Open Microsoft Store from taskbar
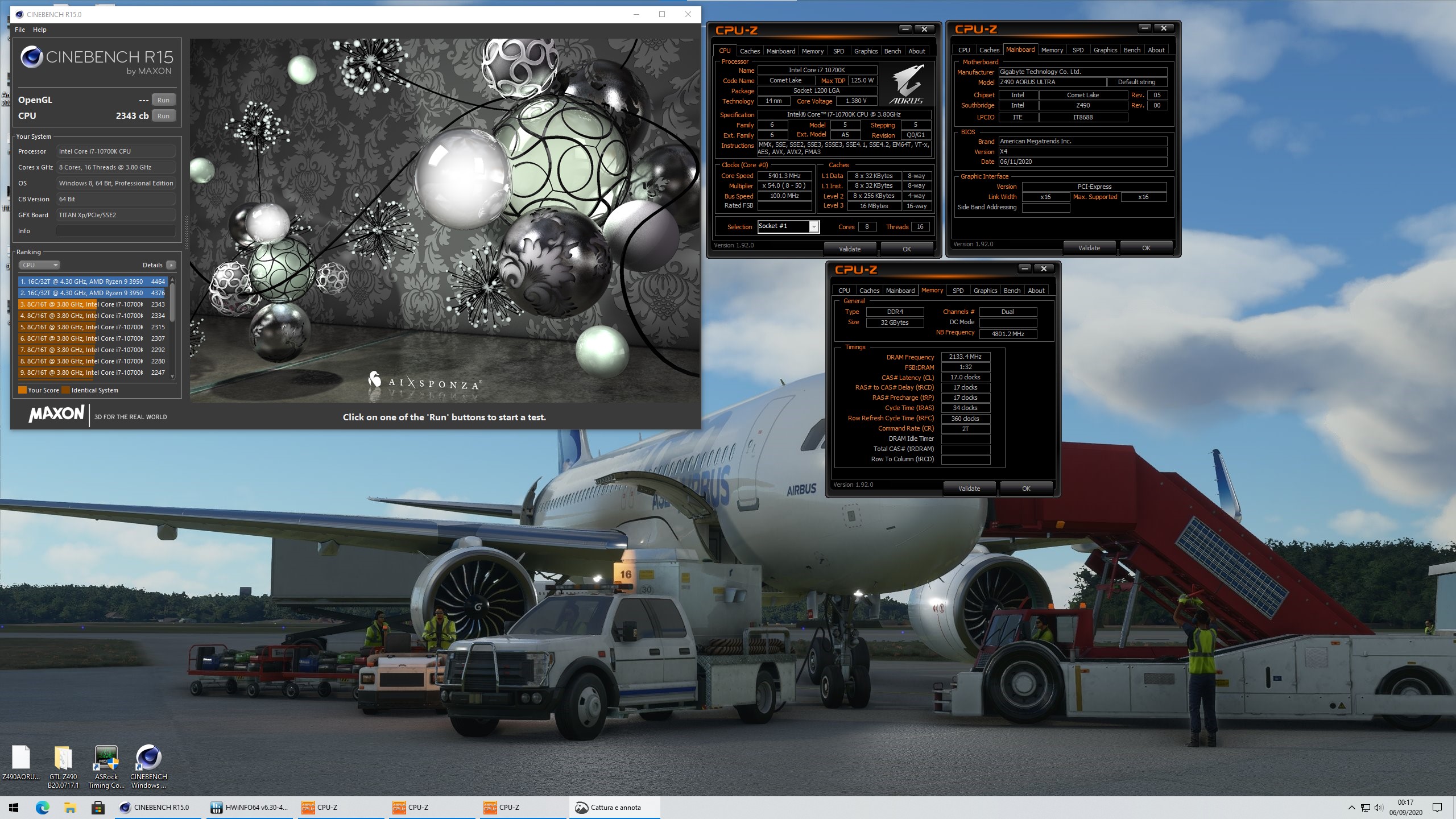Viewport: 1456px width, 819px height. (x=97, y=807)
